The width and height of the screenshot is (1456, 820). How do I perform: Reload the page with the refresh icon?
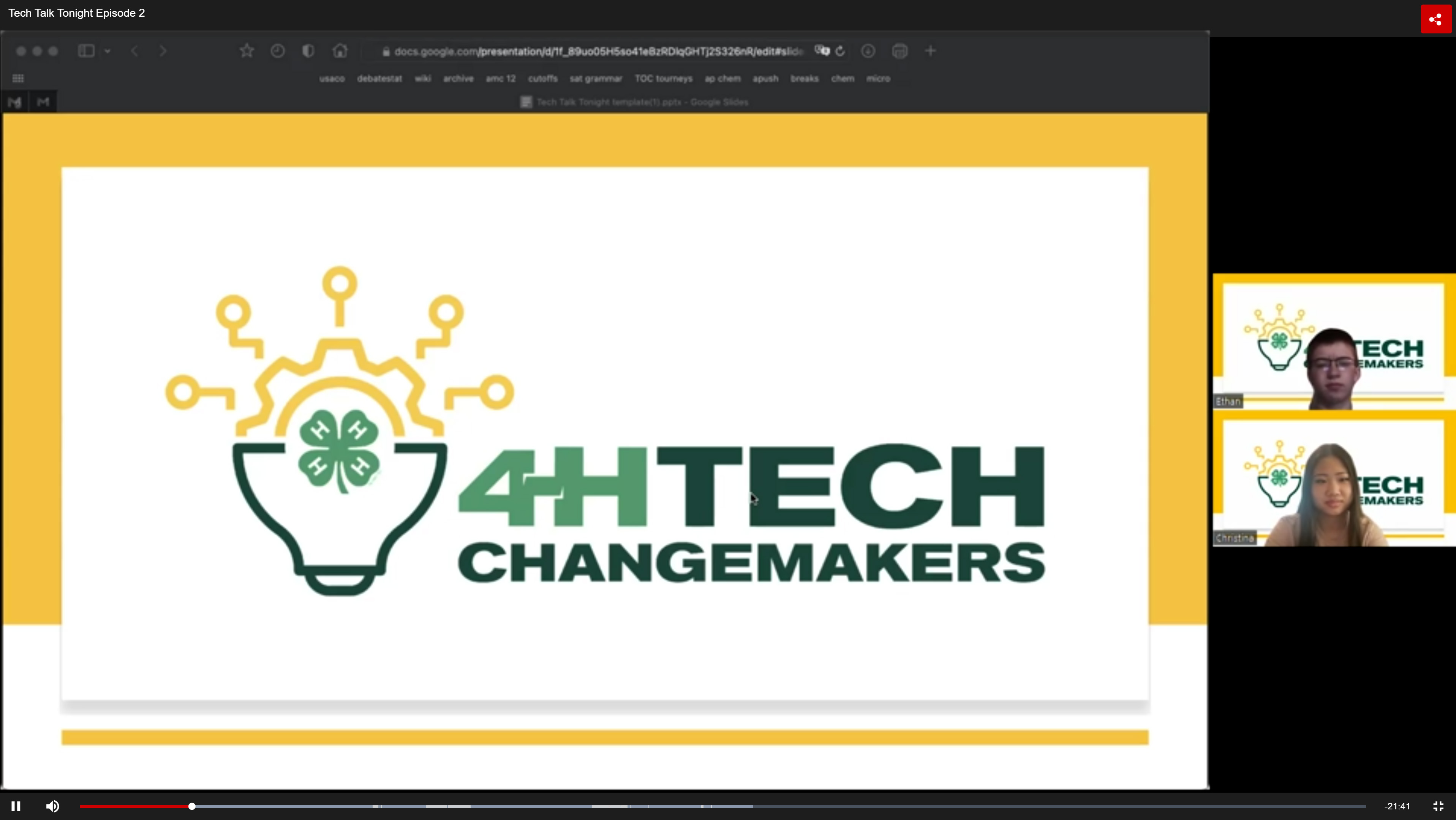tap(841, 51)
